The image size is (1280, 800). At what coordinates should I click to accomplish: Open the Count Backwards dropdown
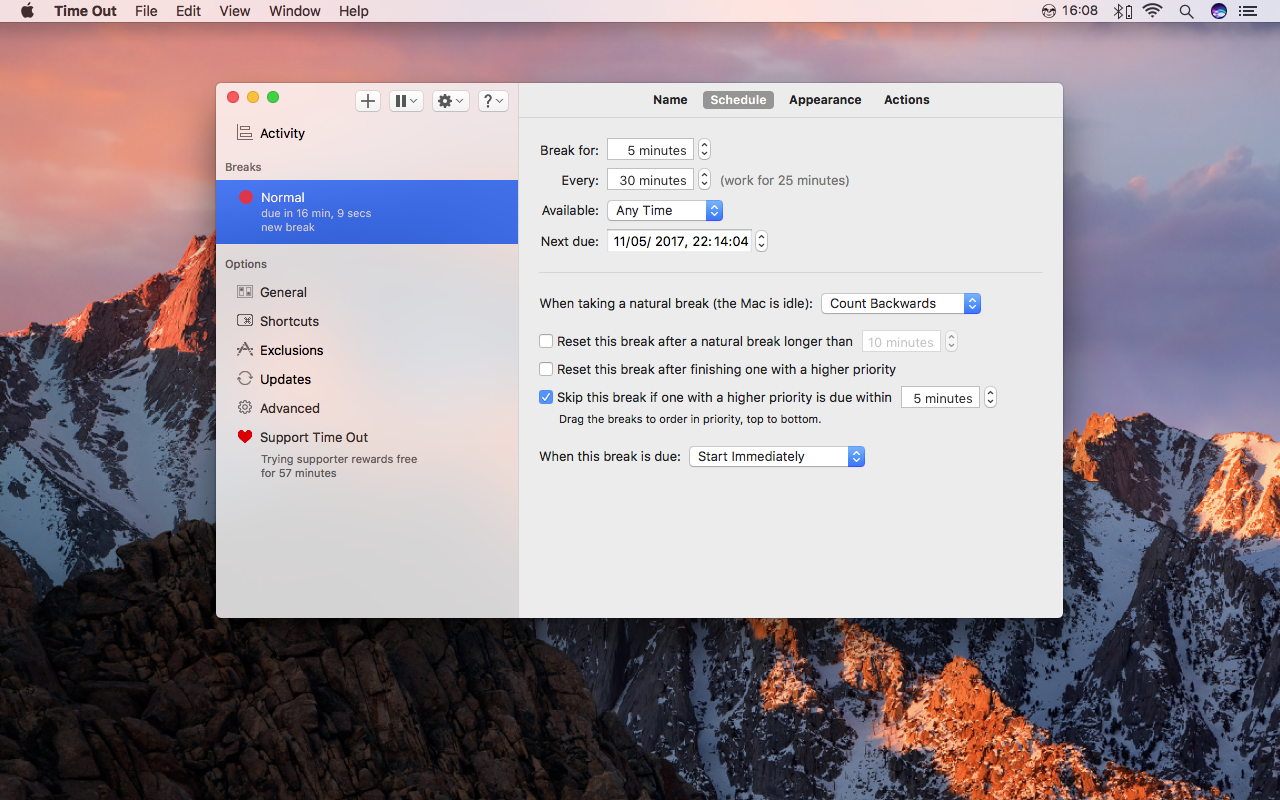click(901, 303)
